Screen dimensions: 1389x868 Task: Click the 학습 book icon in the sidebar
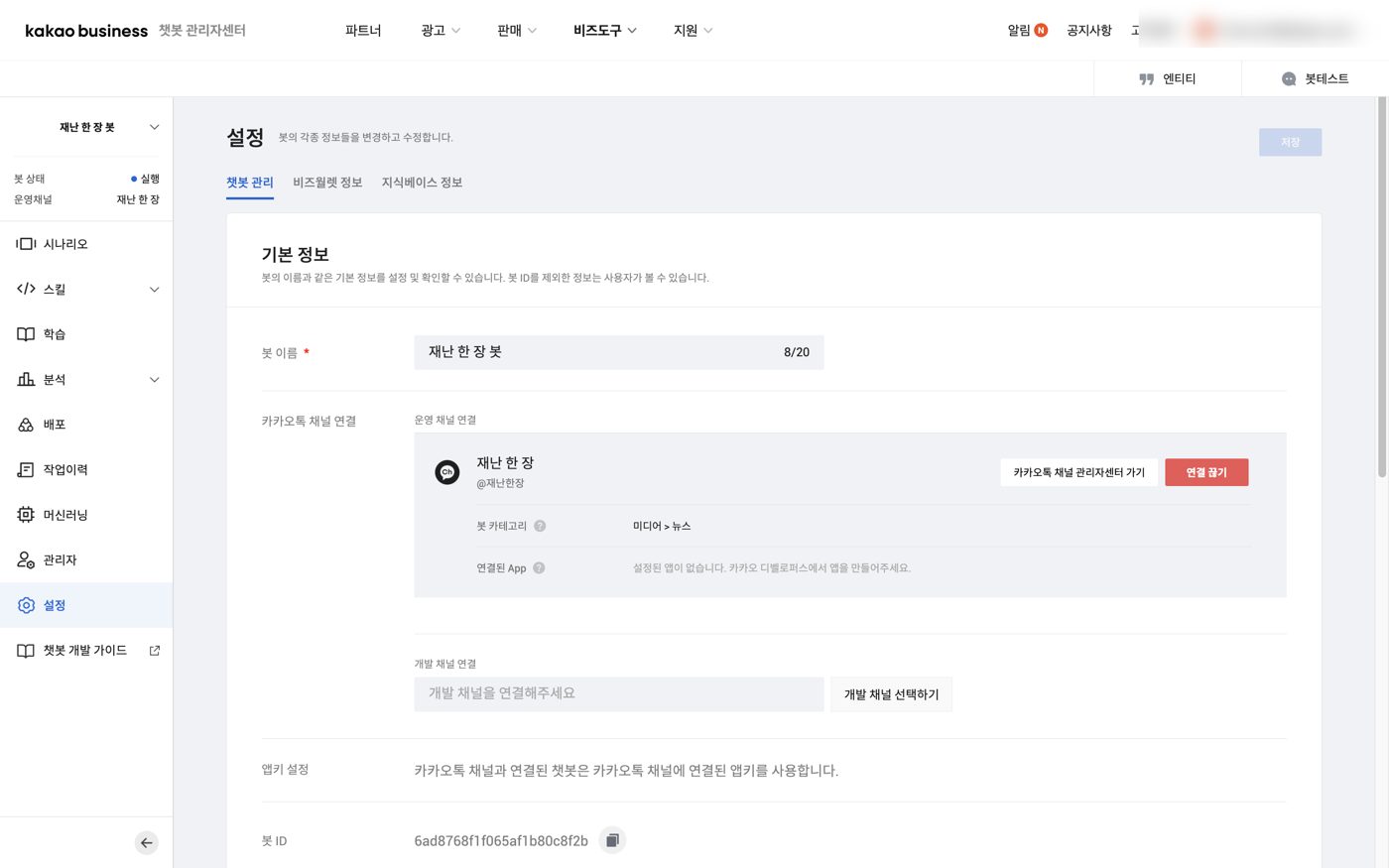click(x=26, y=334)
